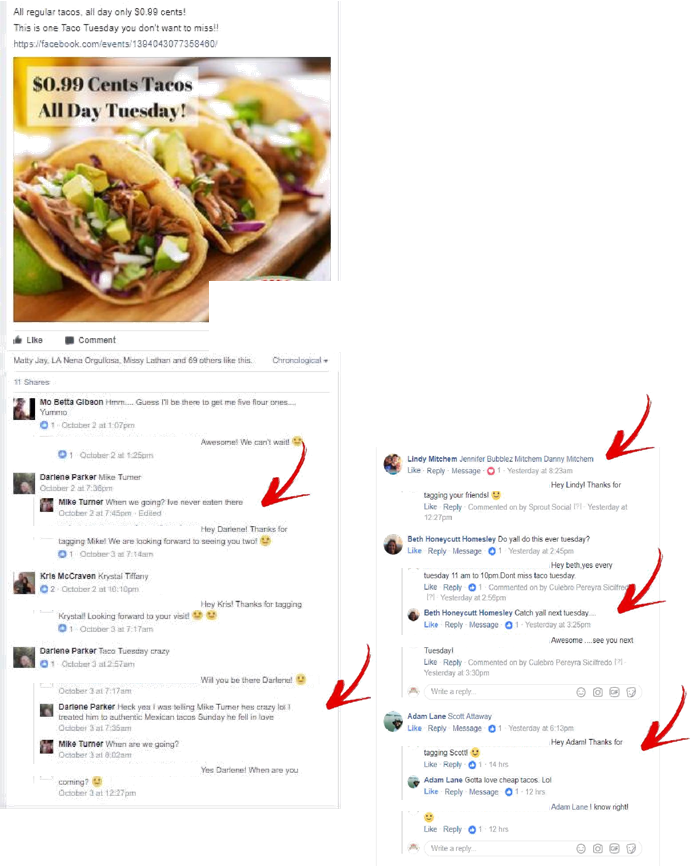Like Lindy Mitchem's comment
This screenshot has height=866, width=691.
click(414, 471)
